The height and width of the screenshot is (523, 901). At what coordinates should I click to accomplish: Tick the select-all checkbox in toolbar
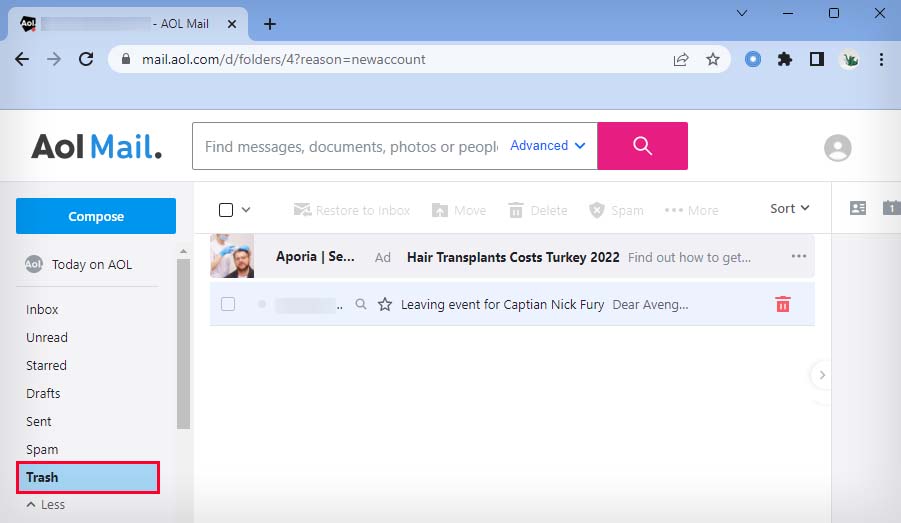pos(226,210)
